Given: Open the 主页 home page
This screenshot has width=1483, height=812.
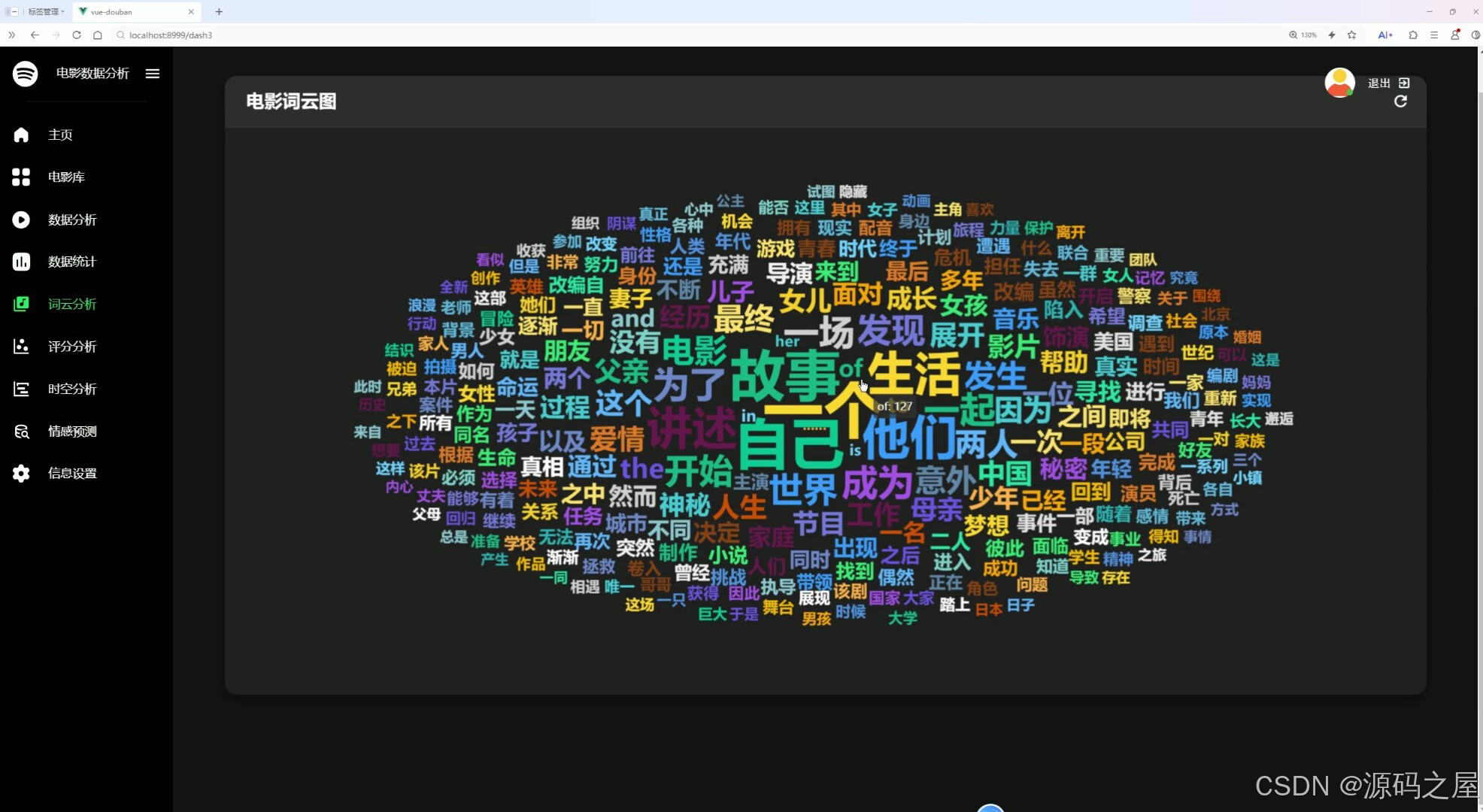Looking at the screenshot, I should click(60, 135).
